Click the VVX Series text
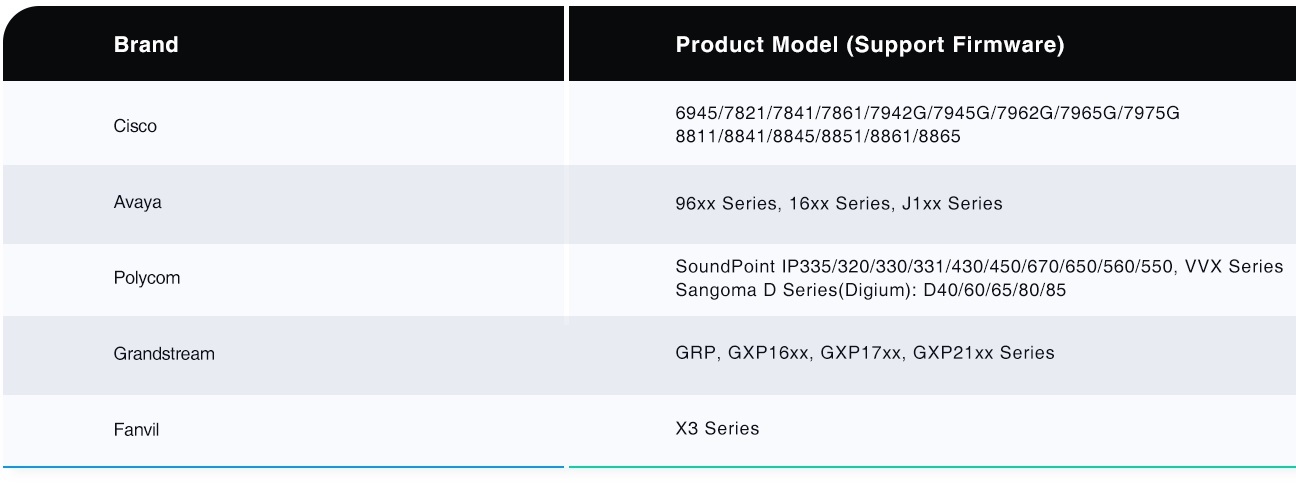The height and width of the screenshot is (483, 1296). (x=1235, y=266)
